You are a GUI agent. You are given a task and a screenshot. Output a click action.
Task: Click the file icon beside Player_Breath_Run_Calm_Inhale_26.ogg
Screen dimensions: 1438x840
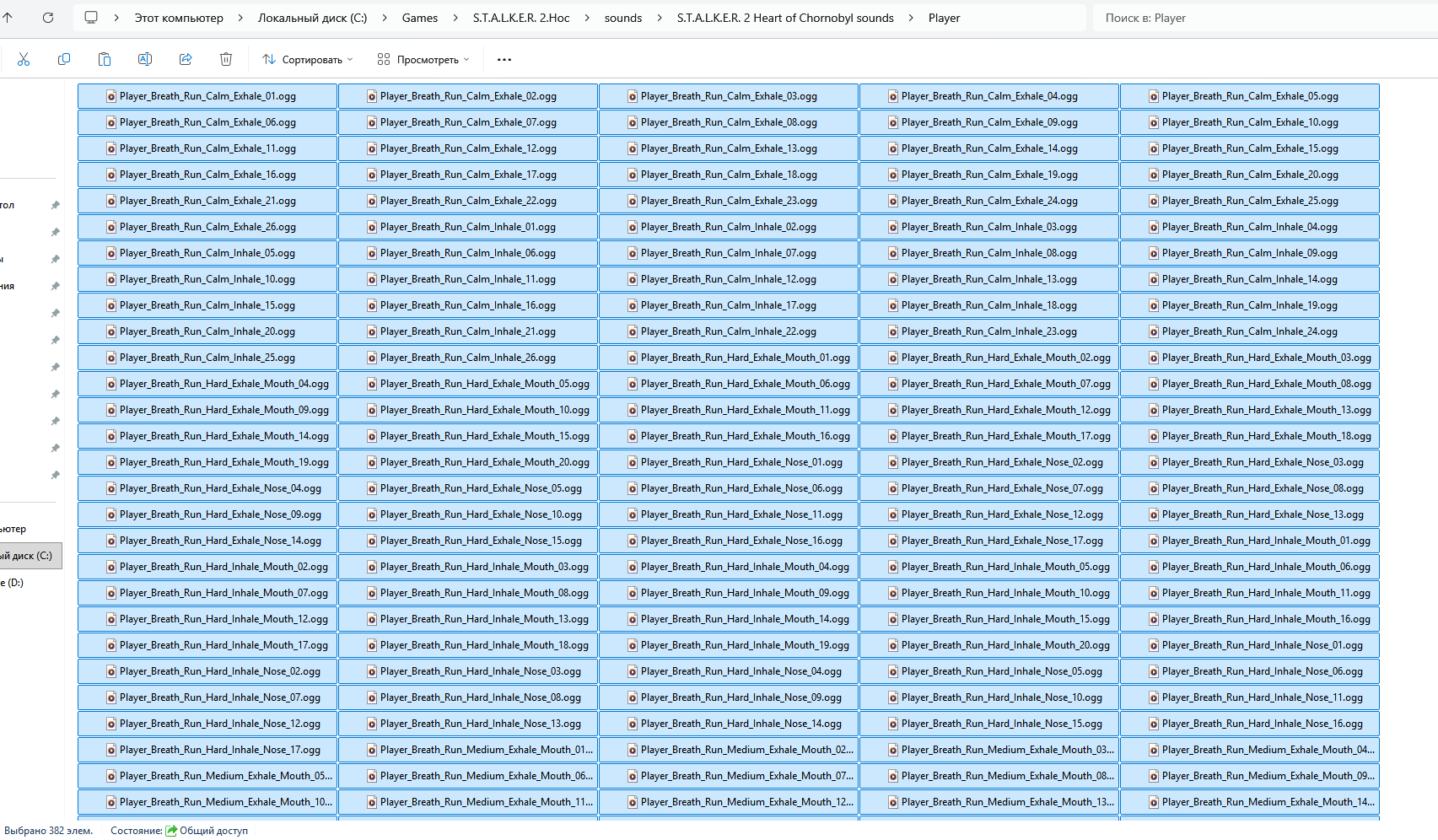(372, 358)
